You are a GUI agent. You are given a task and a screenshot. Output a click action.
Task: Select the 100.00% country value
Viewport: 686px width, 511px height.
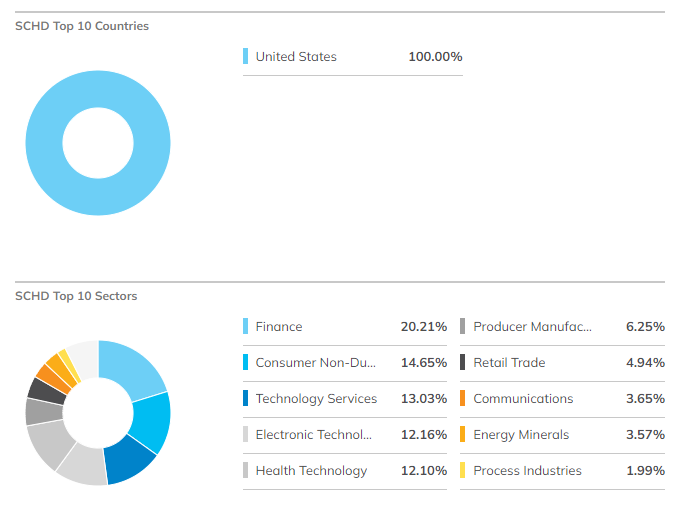click(x=435, y=56)
